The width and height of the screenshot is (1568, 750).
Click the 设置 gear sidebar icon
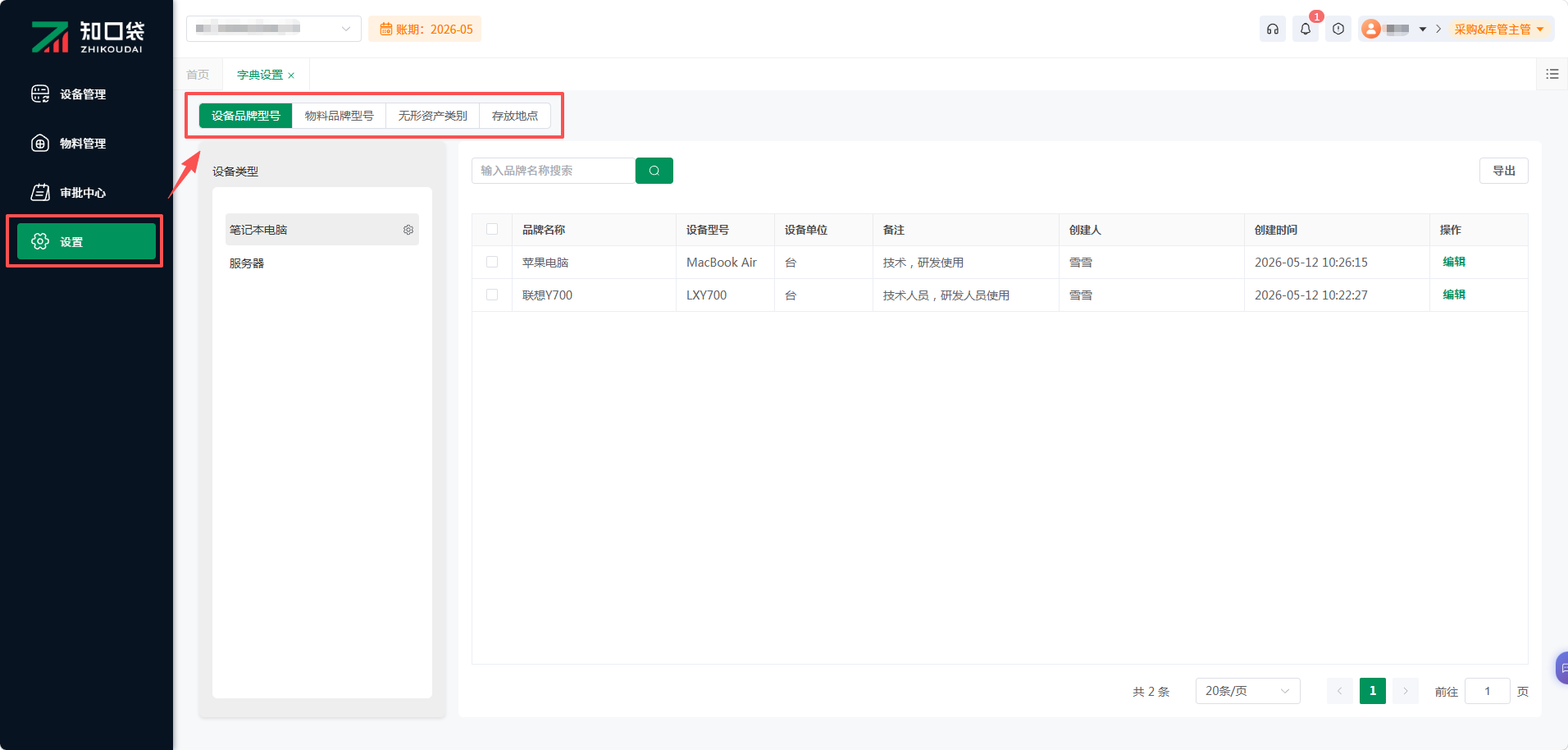40,241
